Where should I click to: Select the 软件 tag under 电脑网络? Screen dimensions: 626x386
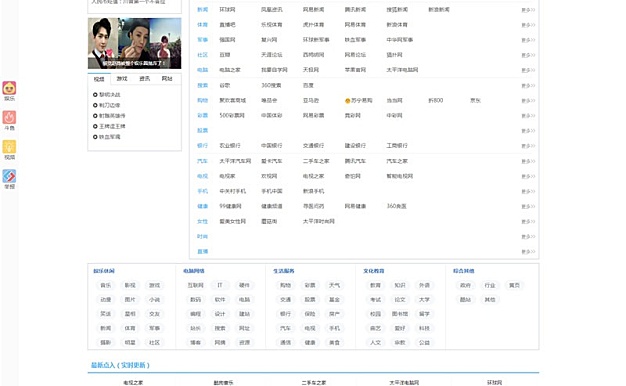220,300
